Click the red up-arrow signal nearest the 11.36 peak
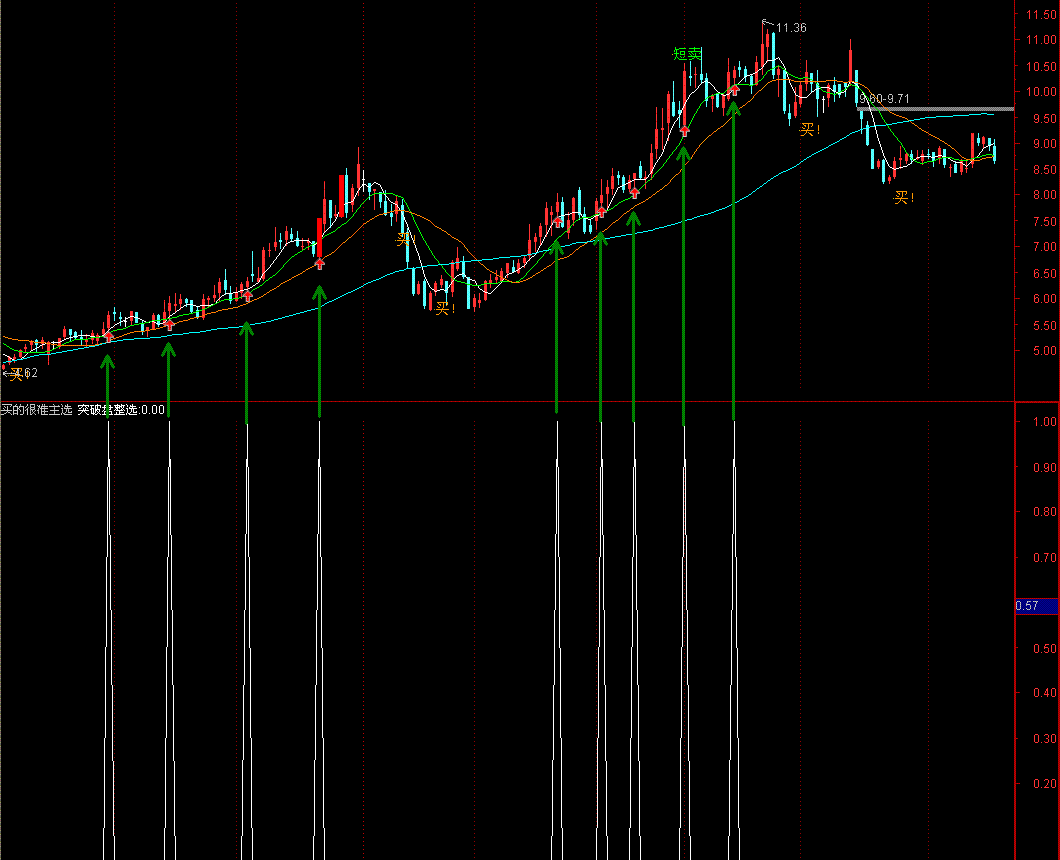 734,90
